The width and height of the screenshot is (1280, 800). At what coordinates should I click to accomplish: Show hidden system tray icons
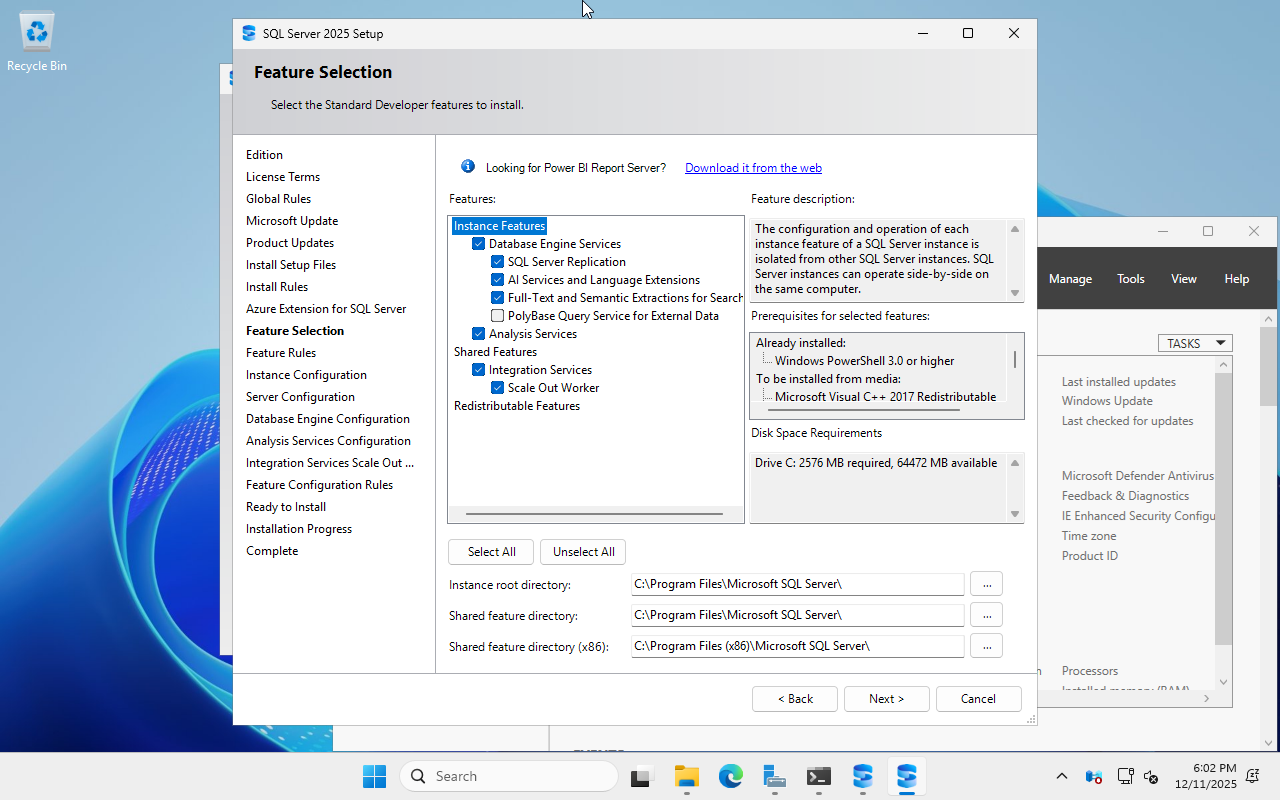tap(1061, 777)
